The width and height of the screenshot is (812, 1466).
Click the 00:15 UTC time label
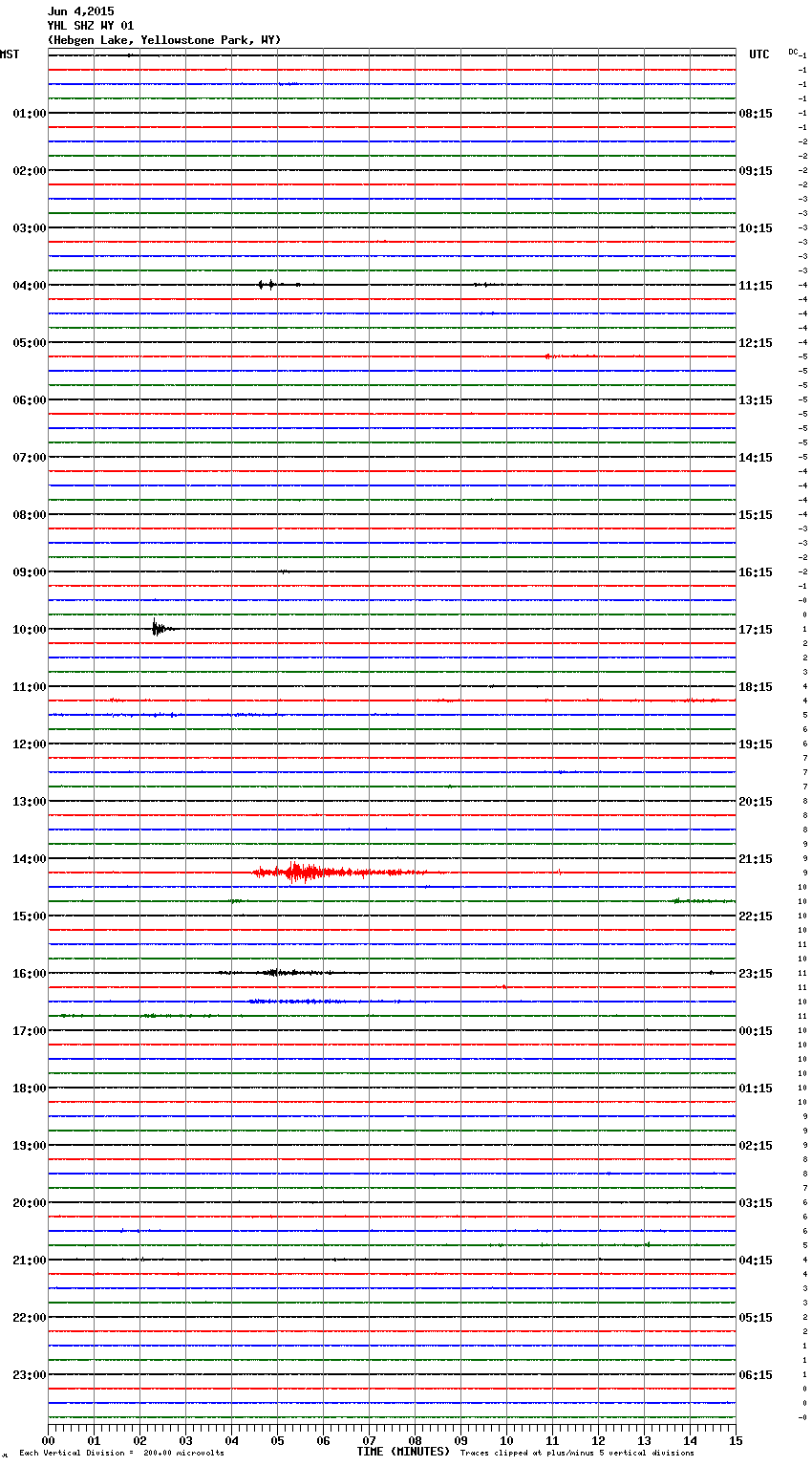click(756, 1031)
